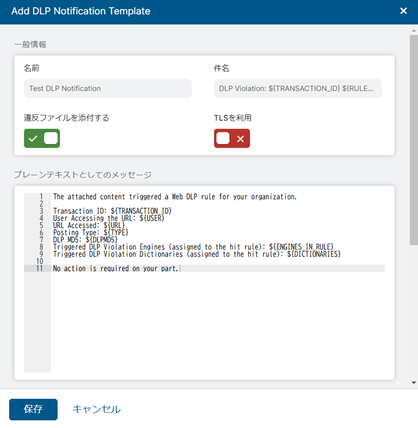Enable the TLSを利用 toggle

232,138
